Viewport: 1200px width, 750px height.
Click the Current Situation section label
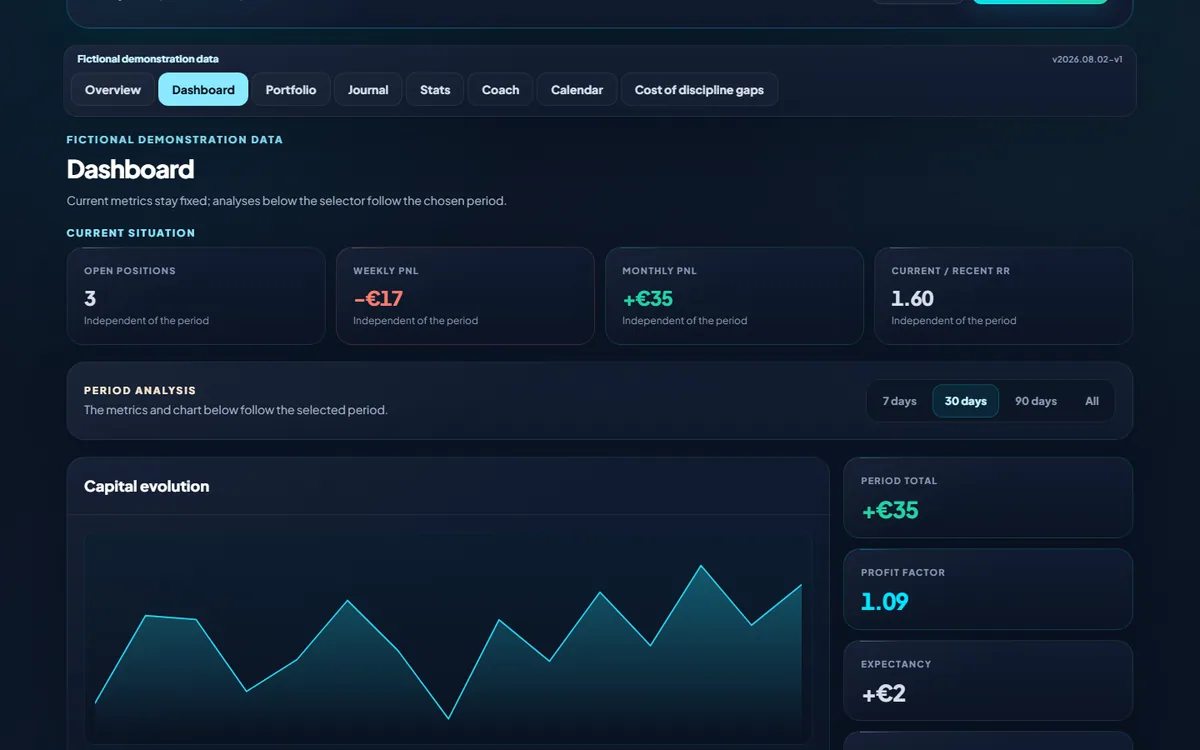[x=131, y=233]
